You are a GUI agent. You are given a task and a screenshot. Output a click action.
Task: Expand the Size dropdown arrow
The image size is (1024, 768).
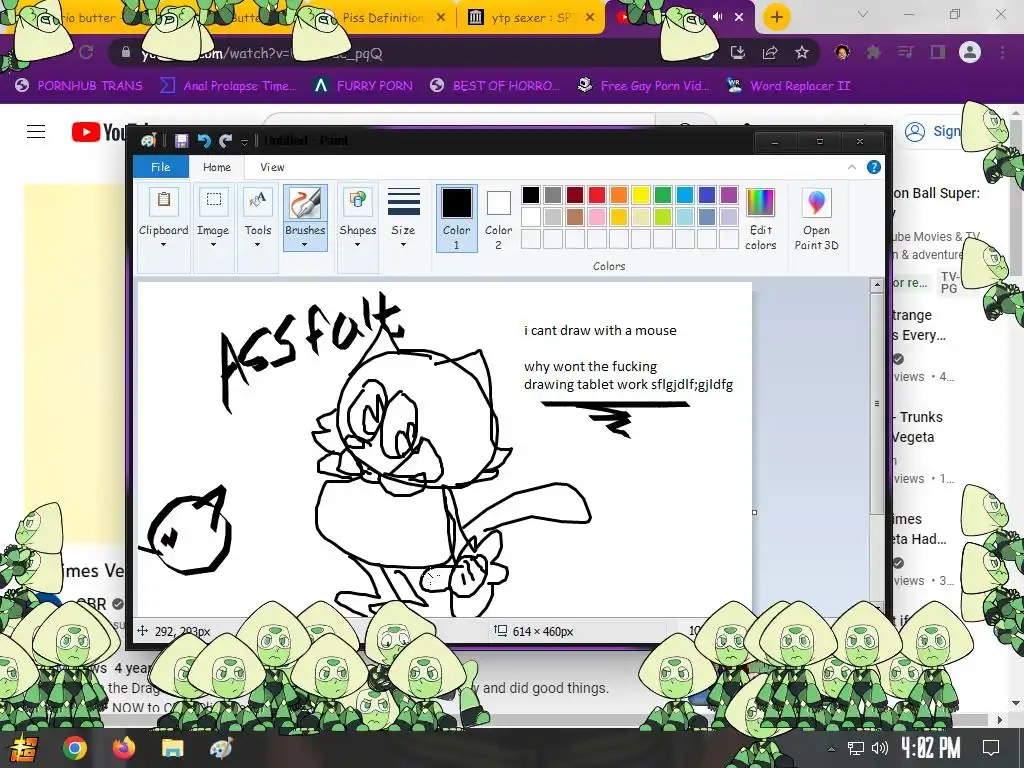(403, 245)
